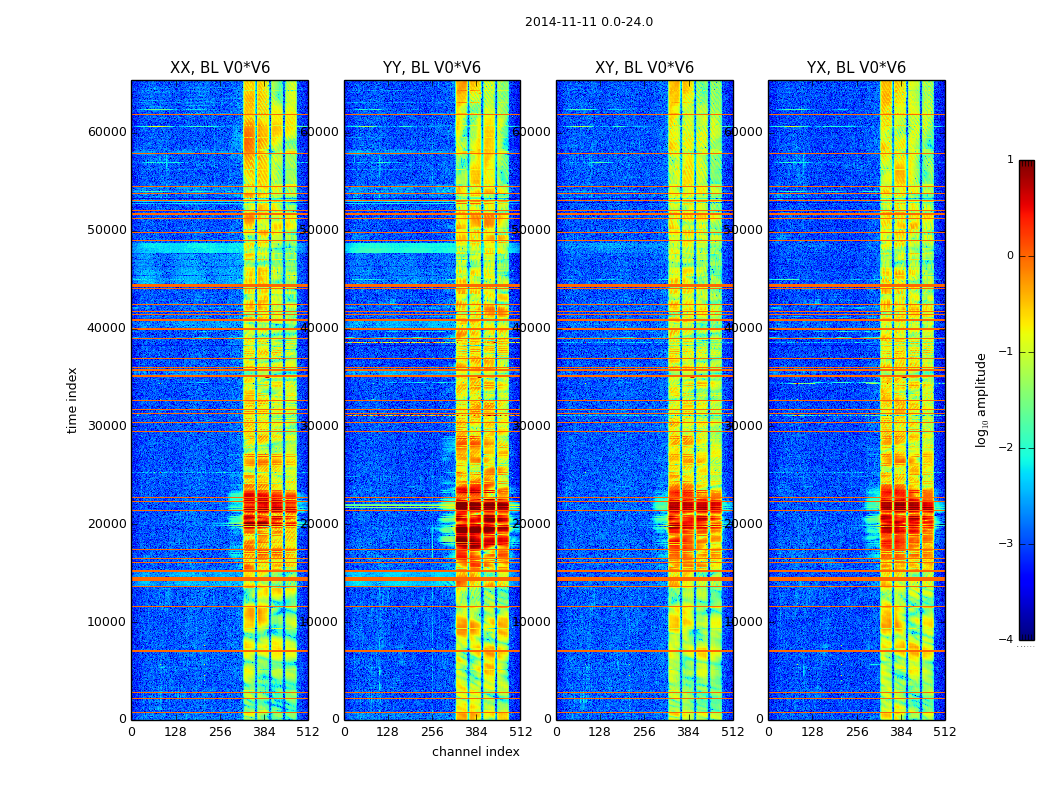Click the 60000 y-tick on the XX plot

tap(107, 132)
